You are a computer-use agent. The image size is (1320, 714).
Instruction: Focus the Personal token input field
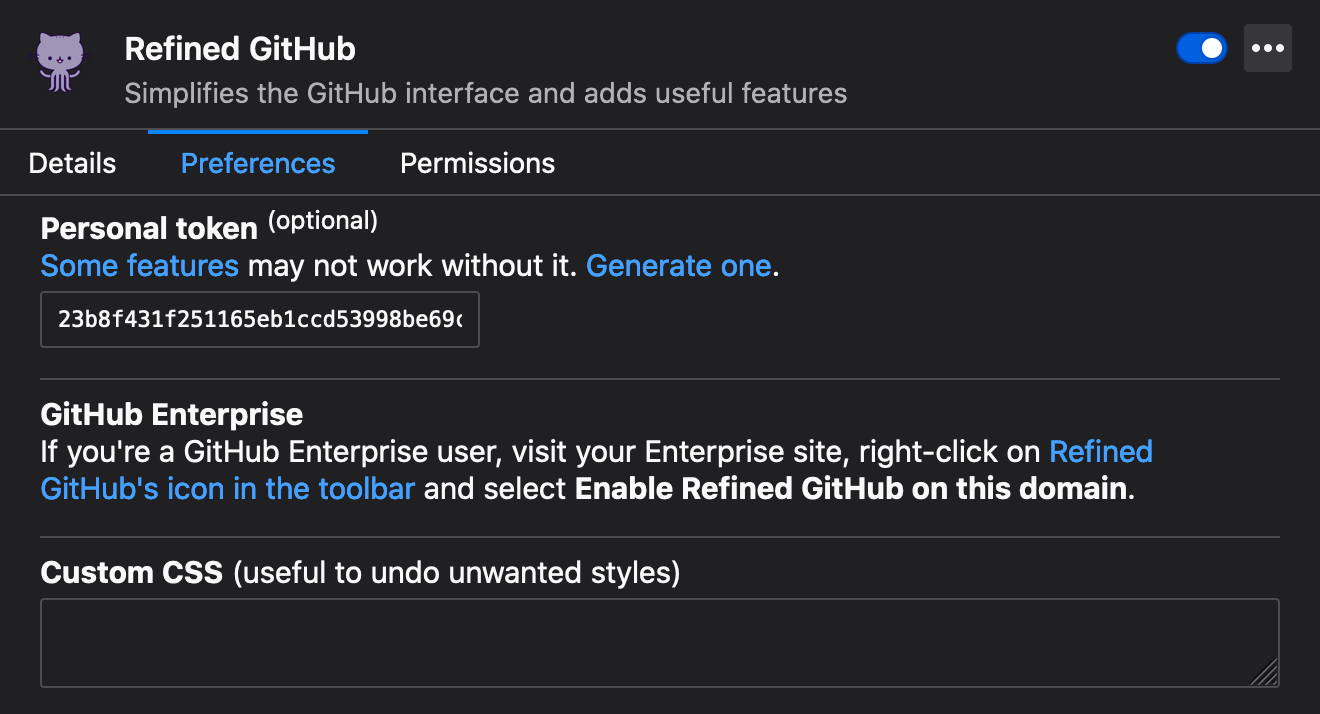pyautogui.click(x=259, y=320)
